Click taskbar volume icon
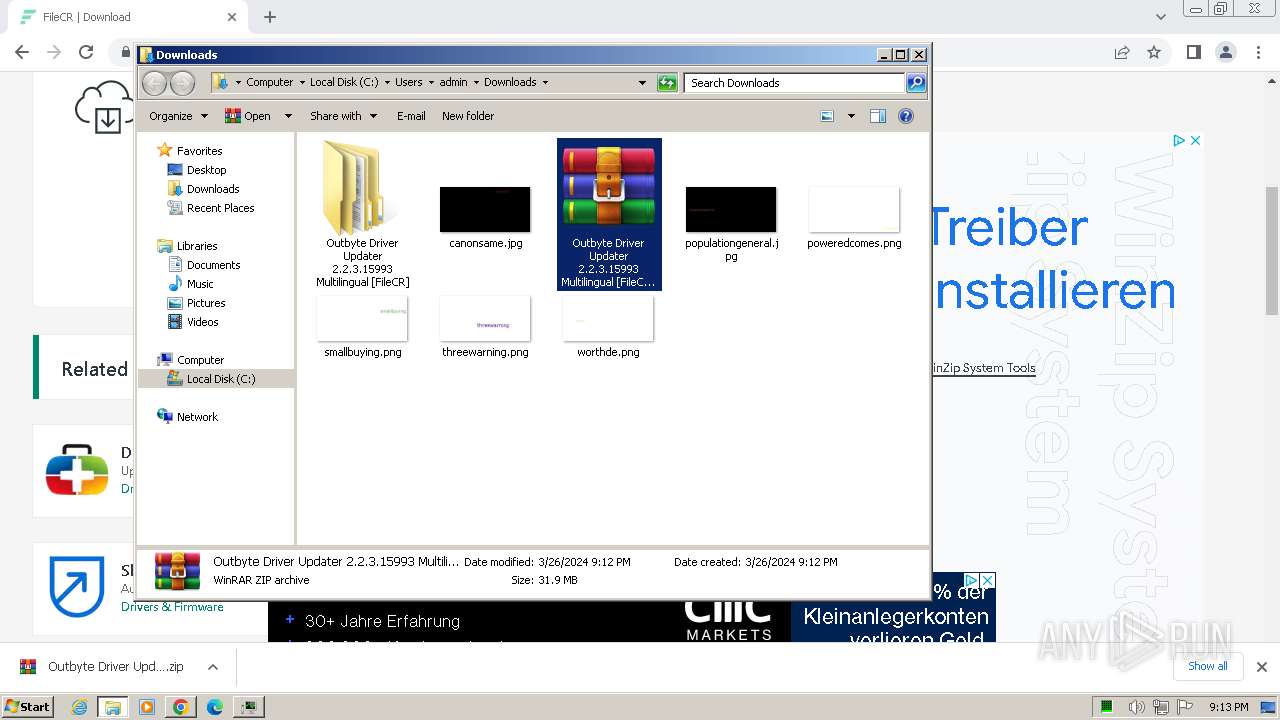This screenshot has width=1280, height=720. 1135,707
